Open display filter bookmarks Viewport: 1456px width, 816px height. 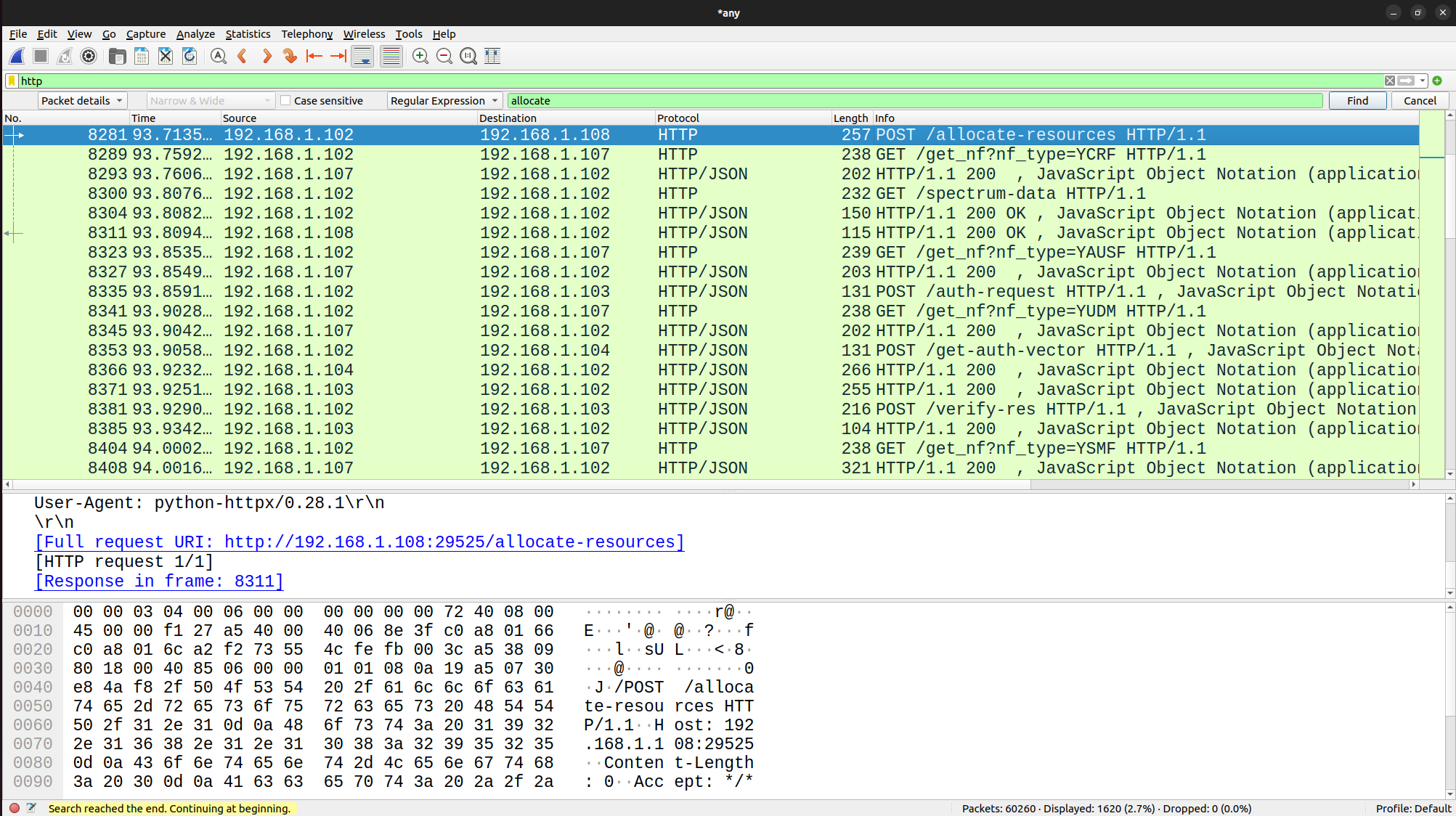pyautogui.click(x=12, y=81)
